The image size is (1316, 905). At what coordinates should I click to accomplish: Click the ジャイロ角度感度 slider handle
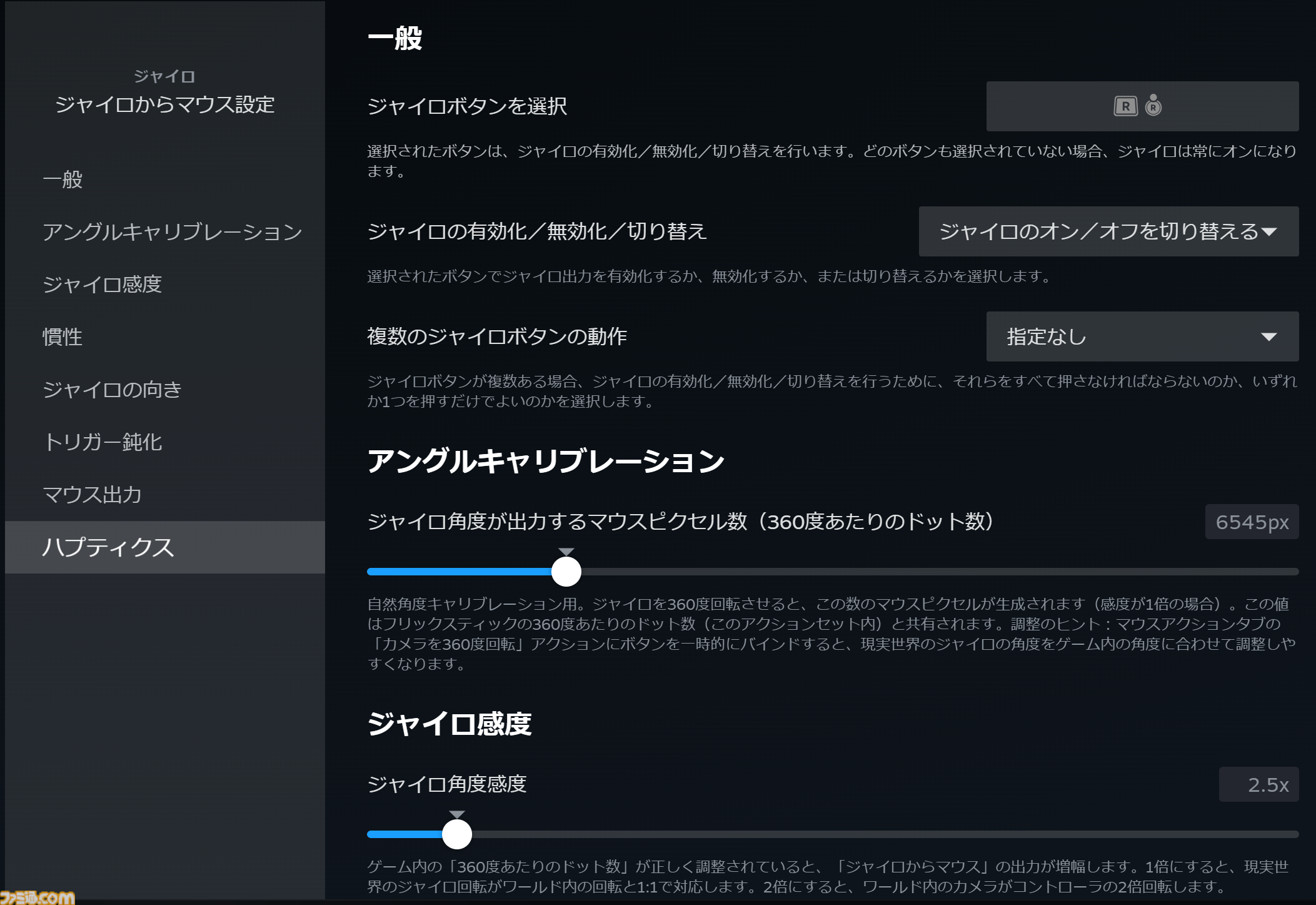457,834
